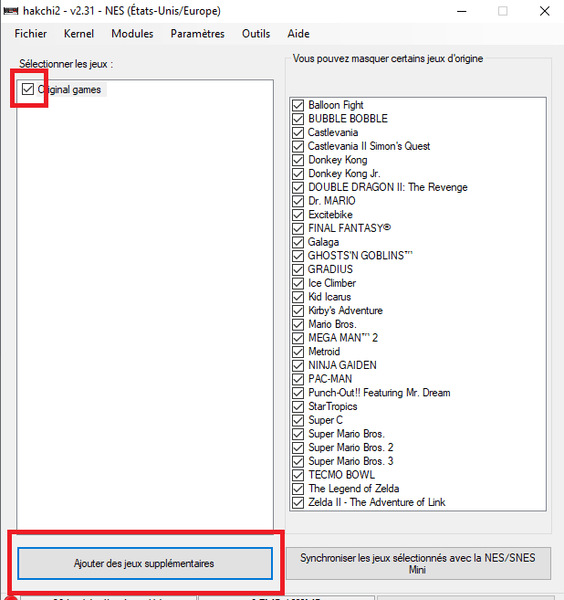
Task: Uncheck Kirby's Adventure checkbox
Action: coord(298,311)
